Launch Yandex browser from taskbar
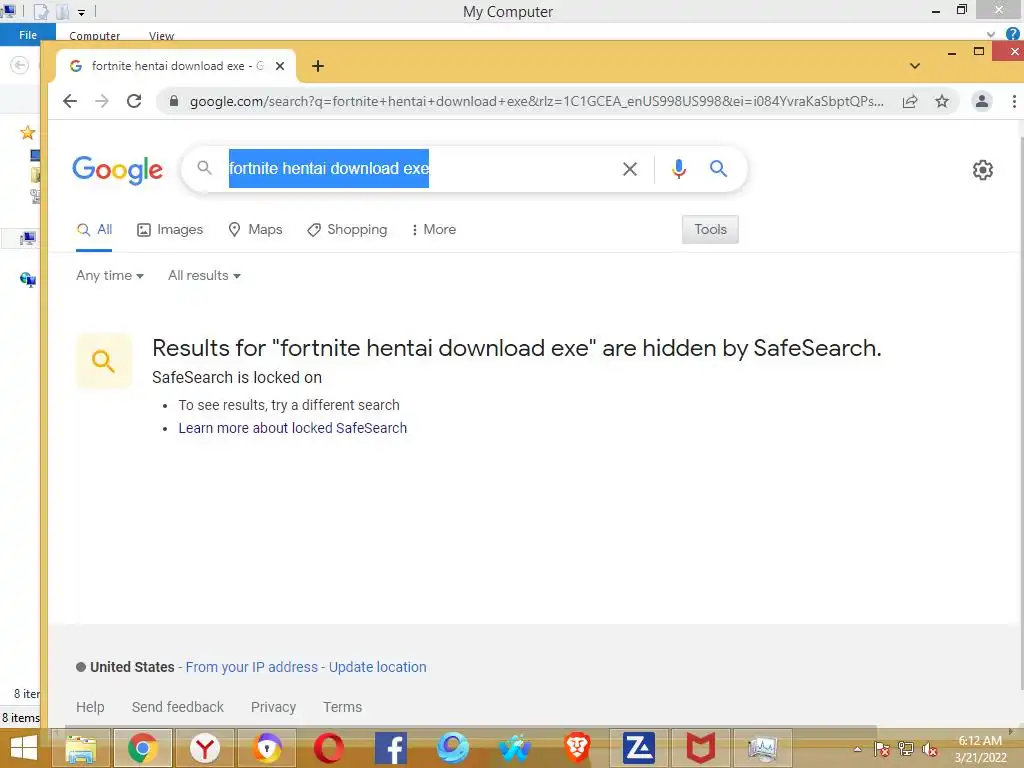Viewport: 1024px width, 768px height. coord(205,748)
